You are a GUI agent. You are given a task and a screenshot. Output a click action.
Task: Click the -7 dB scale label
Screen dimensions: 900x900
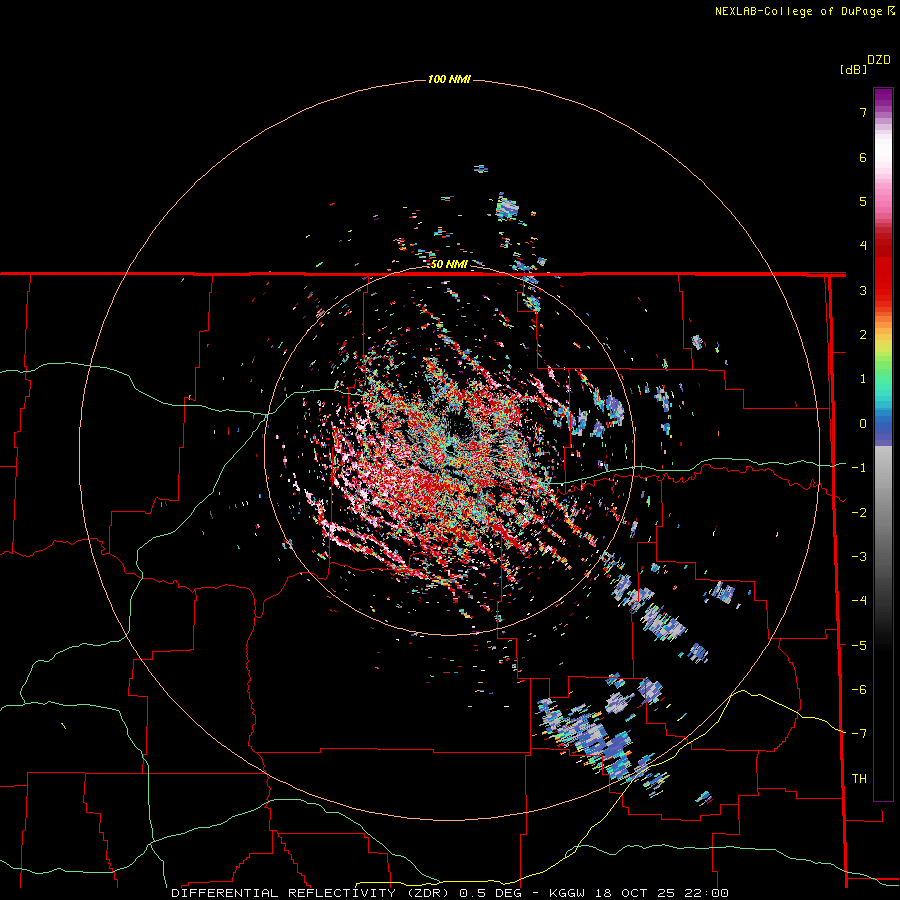pyautogui.click(x=859, y=734)
